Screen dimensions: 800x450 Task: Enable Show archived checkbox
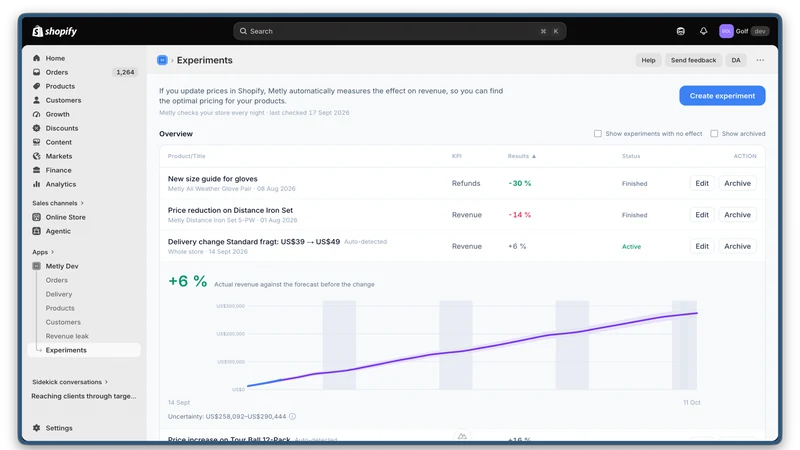pyautogui.click(x=714, y=134)
